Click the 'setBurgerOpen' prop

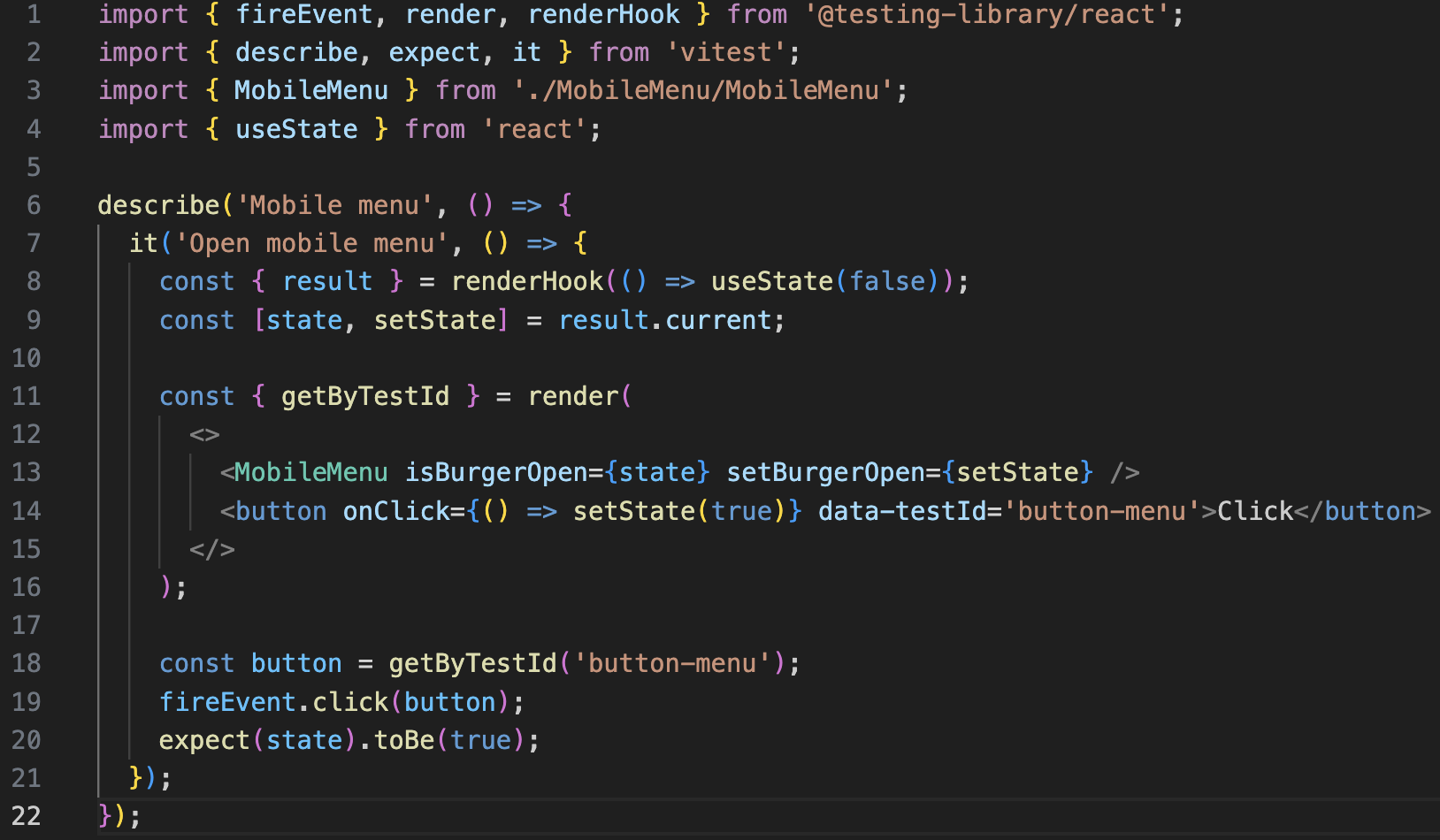coord(826,472)
